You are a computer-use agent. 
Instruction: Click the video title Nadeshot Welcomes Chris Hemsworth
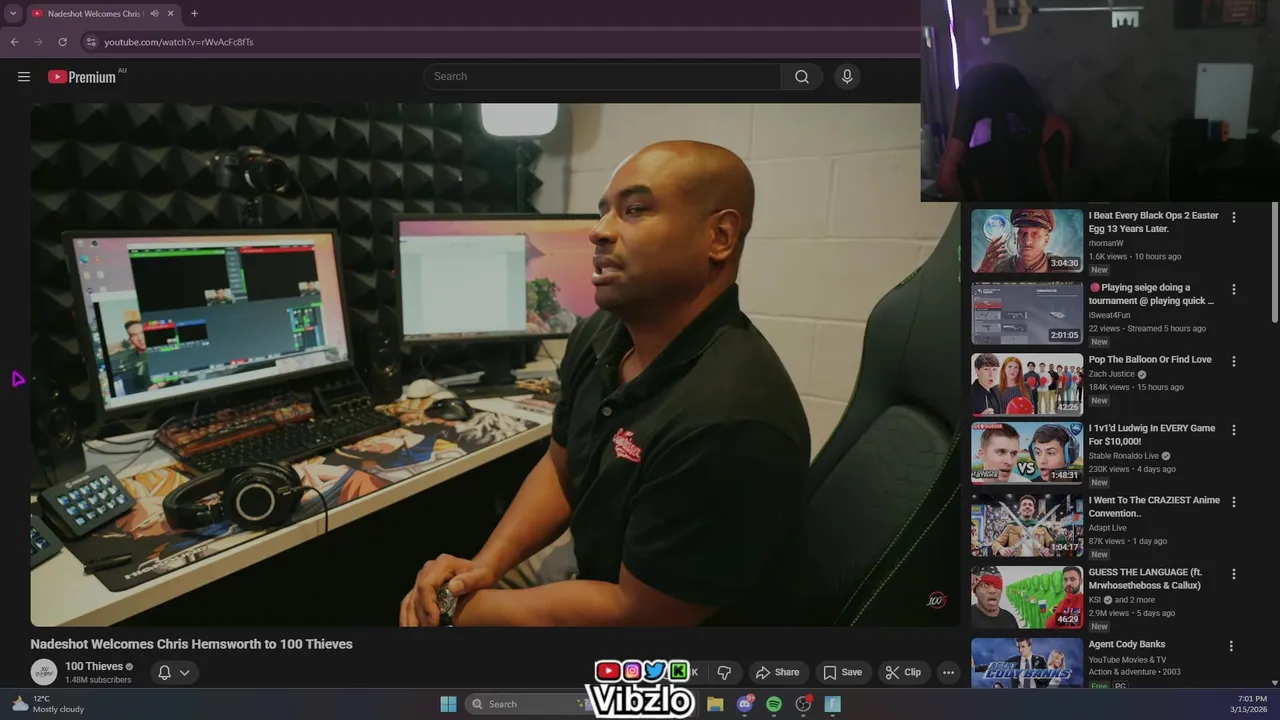pyautogui.click(x=191, y=644)
